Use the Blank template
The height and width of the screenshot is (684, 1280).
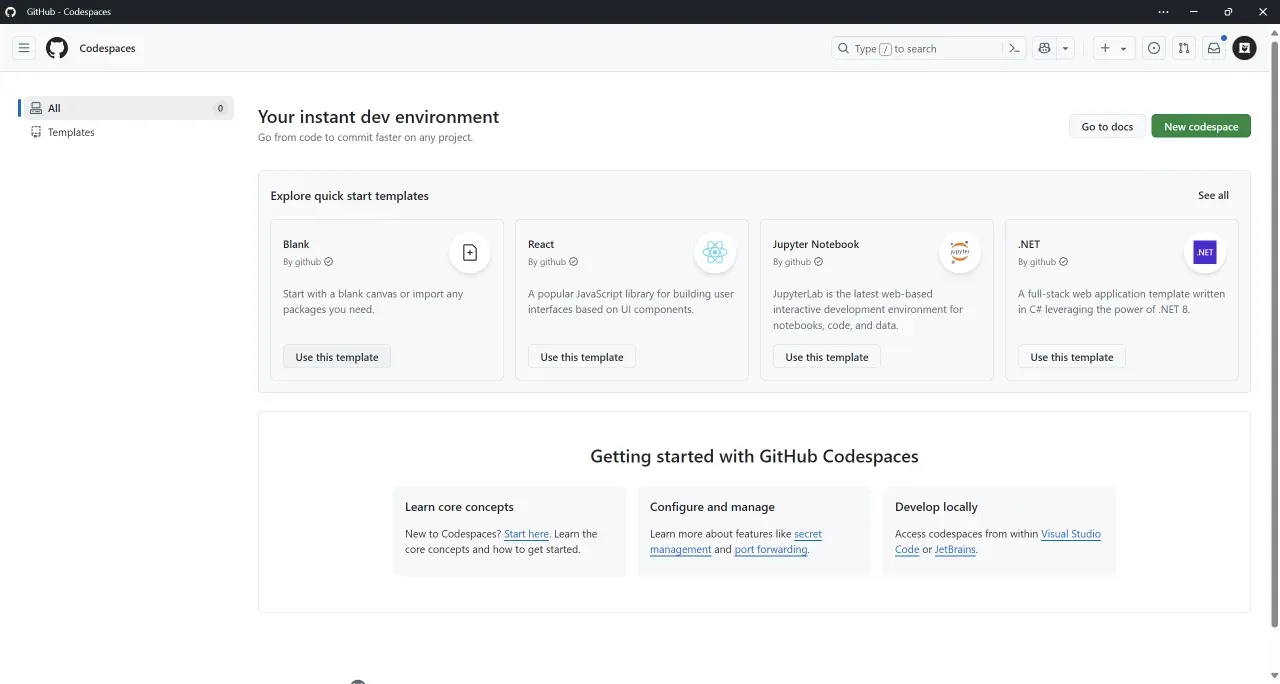pos(337,357)
